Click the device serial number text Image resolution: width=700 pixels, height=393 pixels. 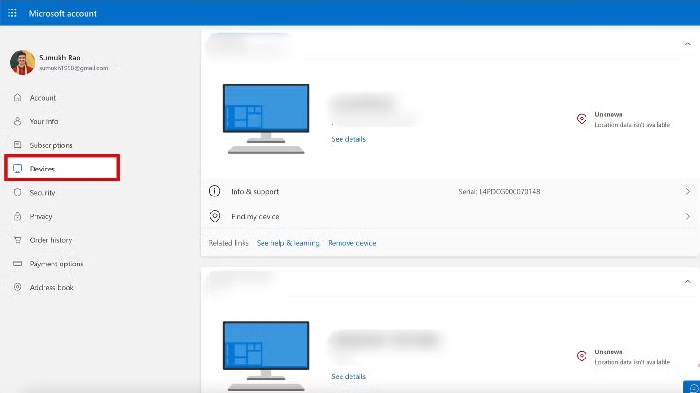point(499,191)
